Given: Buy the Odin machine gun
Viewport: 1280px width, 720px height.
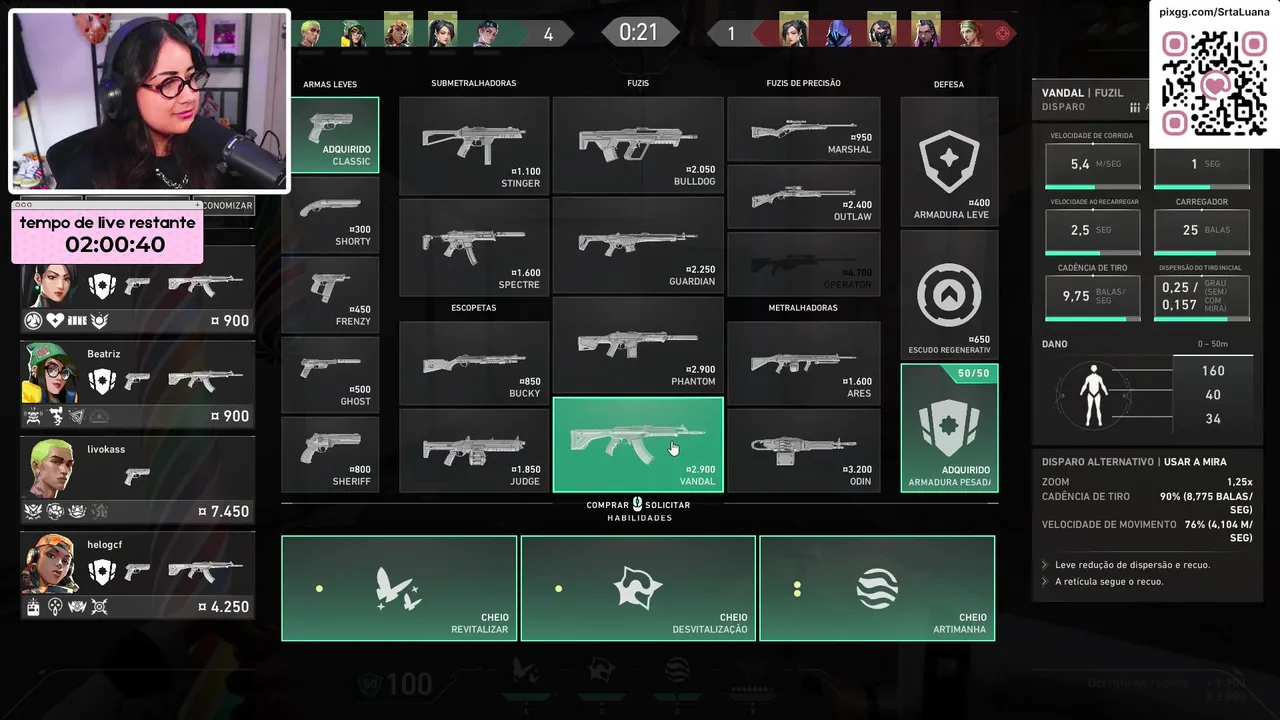Looking at the screenshot, I should (804, 450).
